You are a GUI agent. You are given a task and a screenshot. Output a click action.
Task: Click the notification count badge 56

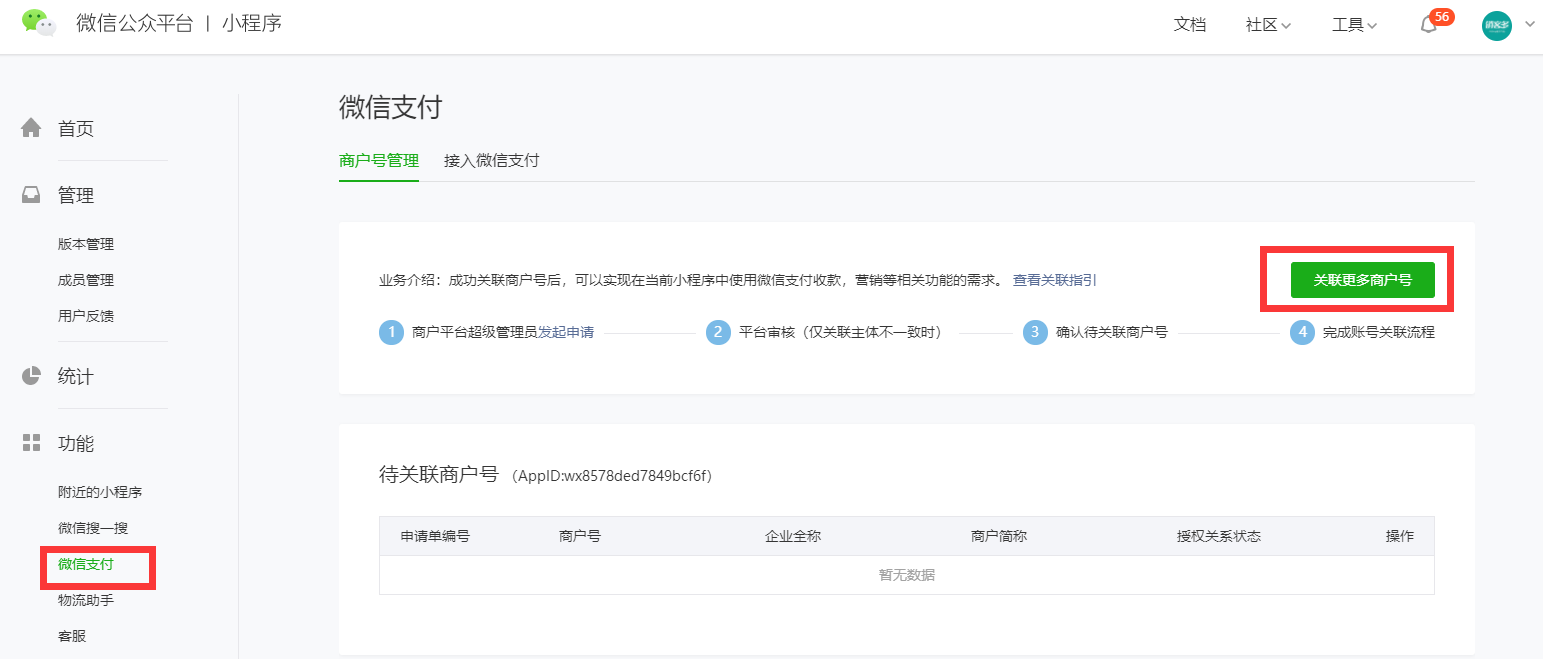[x=1442, y=17]
